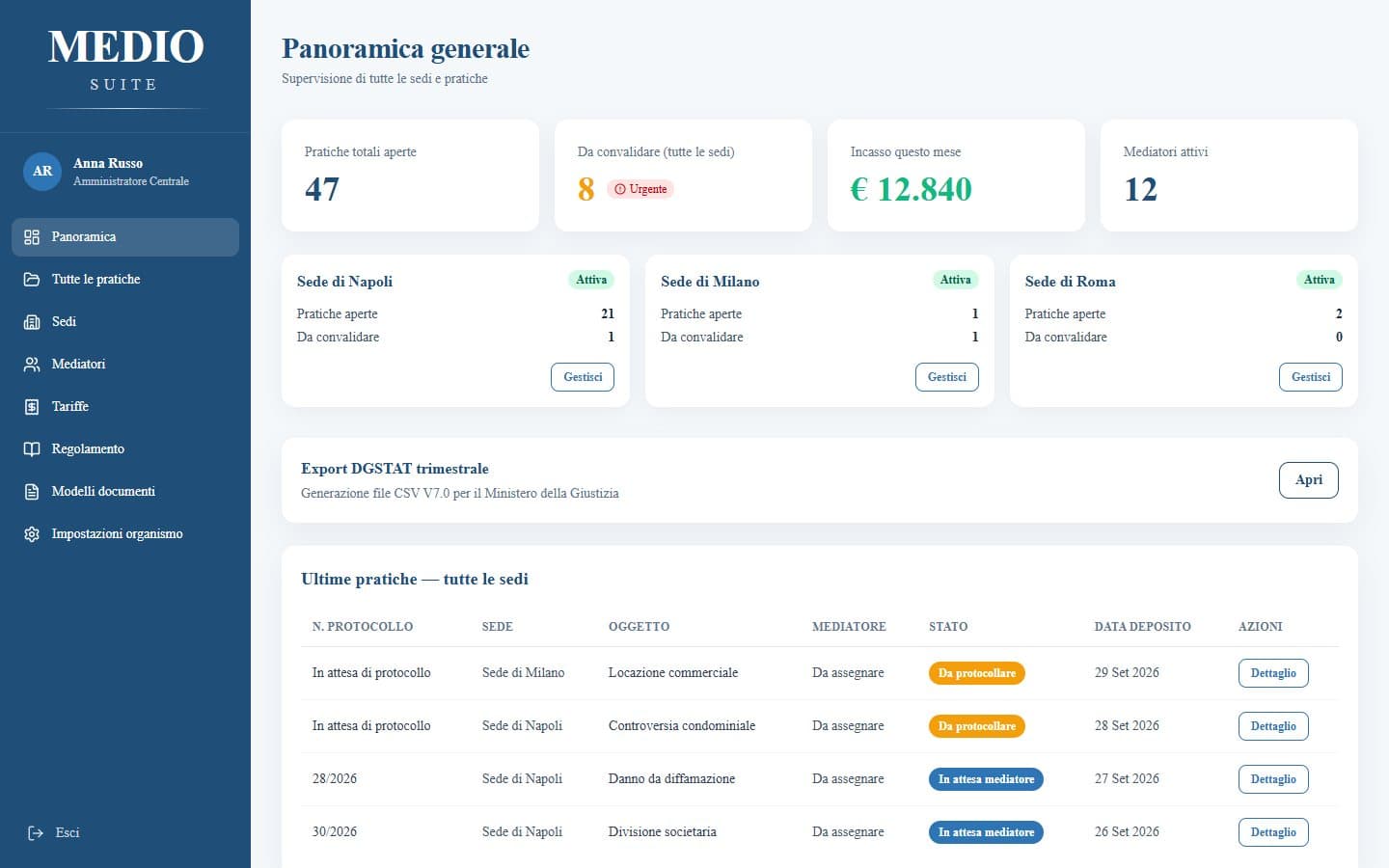
Task: Click the people icon beside Mediatori
Action: [x=32, y=365]
